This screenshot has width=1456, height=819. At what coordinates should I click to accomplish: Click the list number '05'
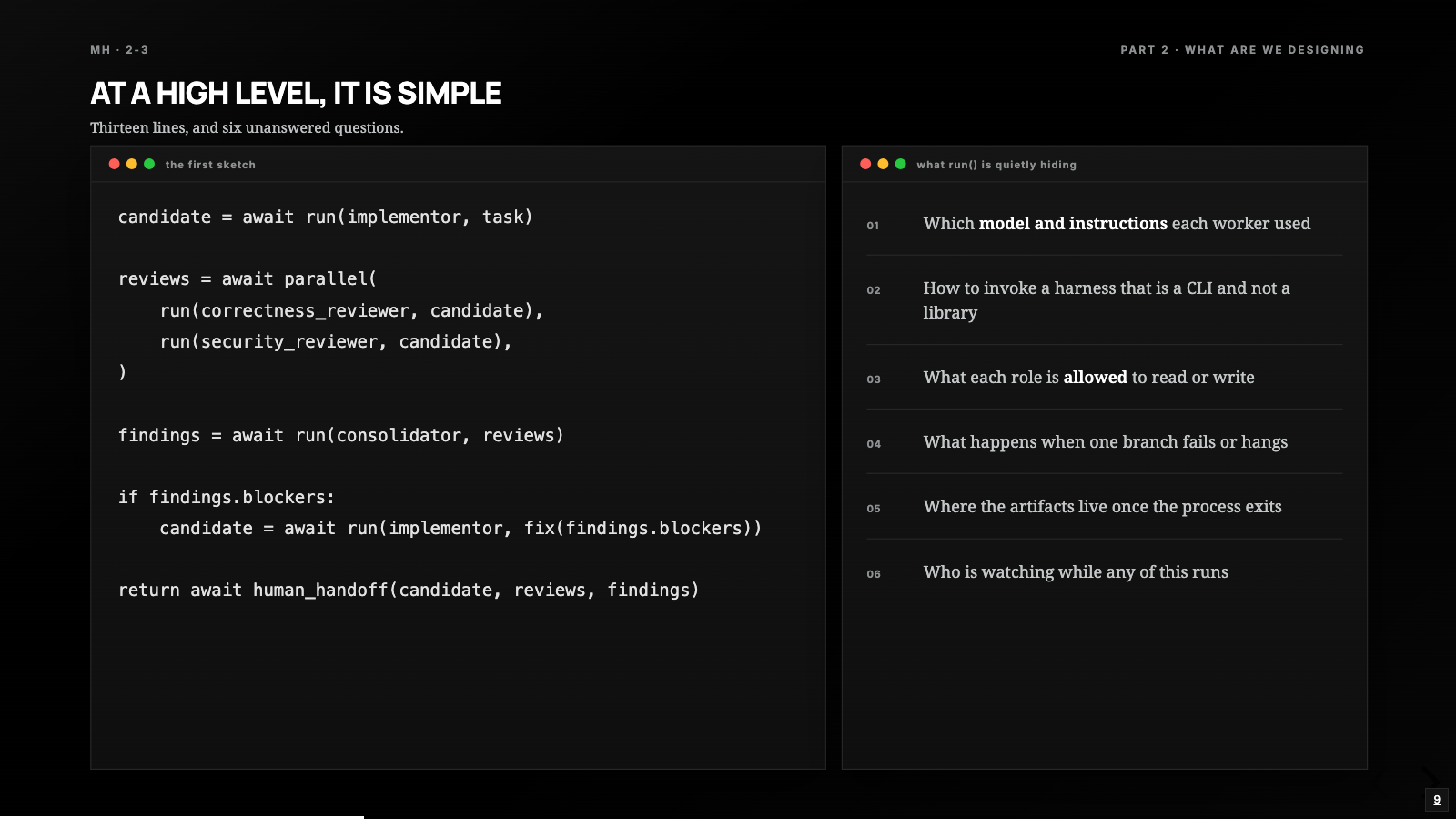874,509
